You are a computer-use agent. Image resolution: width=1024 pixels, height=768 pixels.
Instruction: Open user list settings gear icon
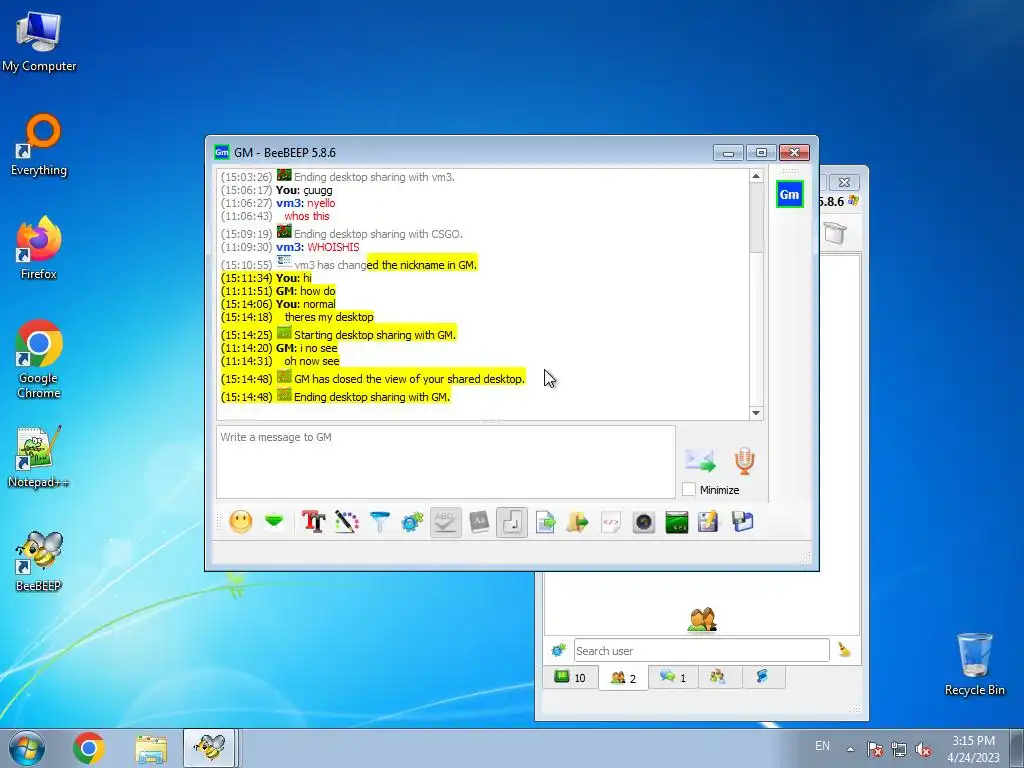(558, 650)
